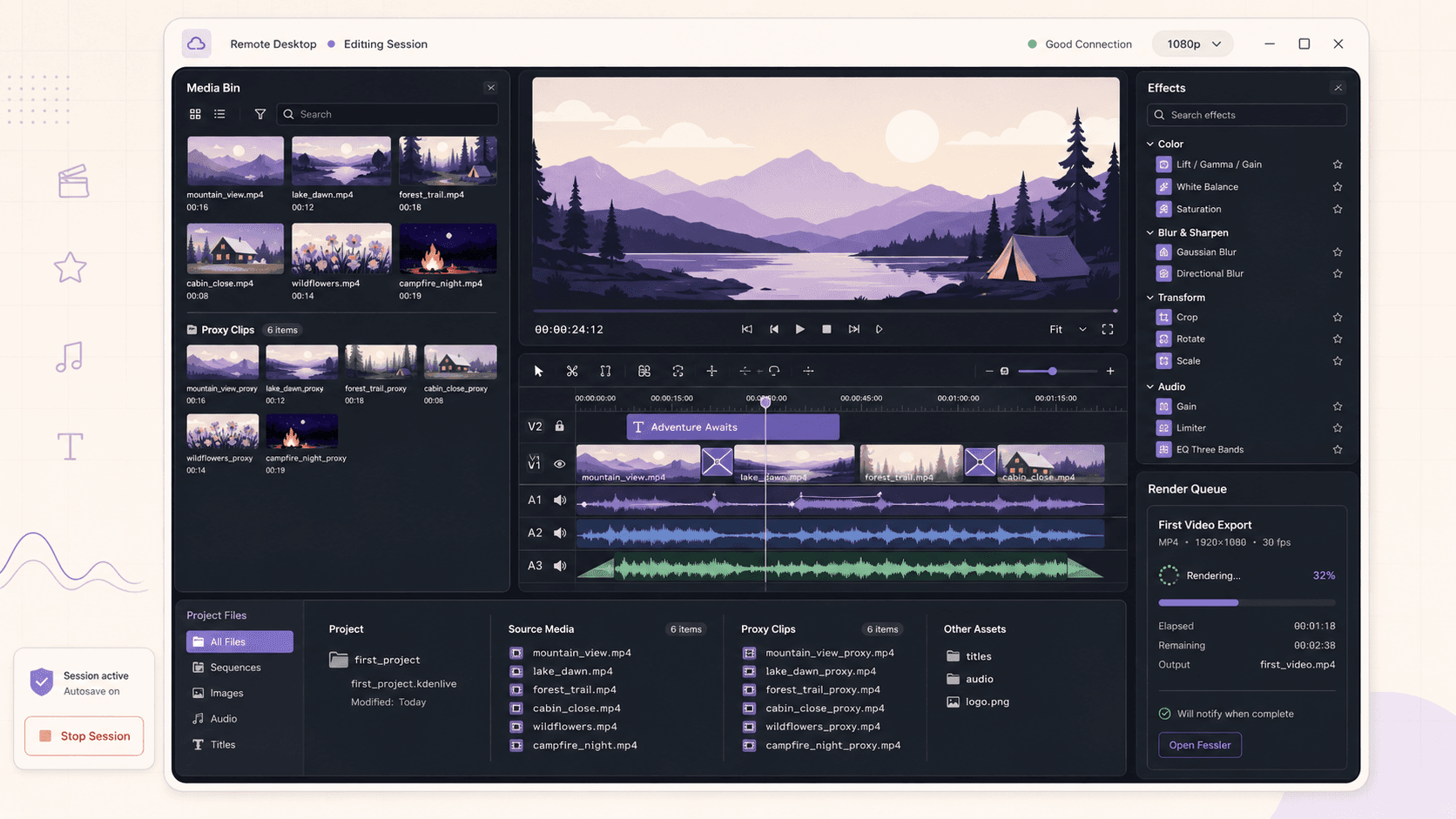
Task: Select Sequences in Project Files
Action: [226, 668]
